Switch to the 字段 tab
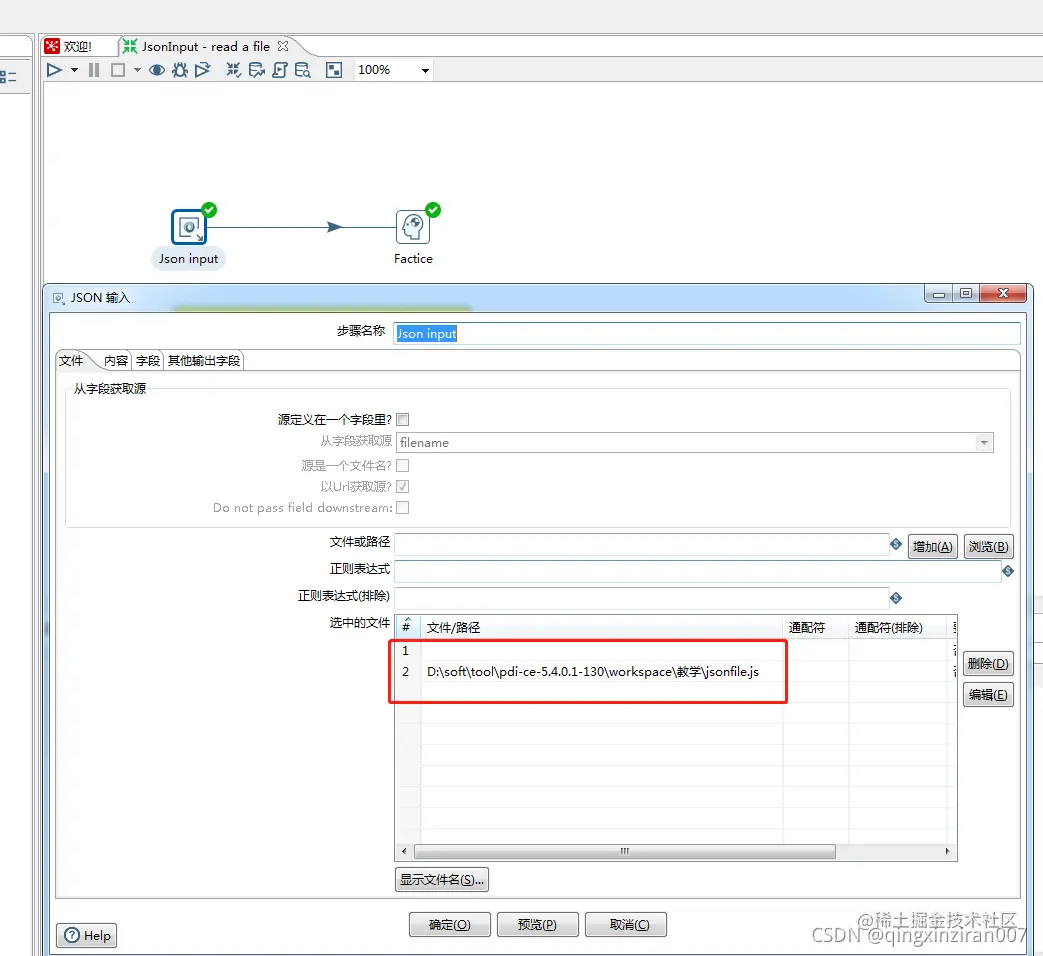The width and height of the screenshot is (1043, 956). pyautogui.click(x=148, y=361)
